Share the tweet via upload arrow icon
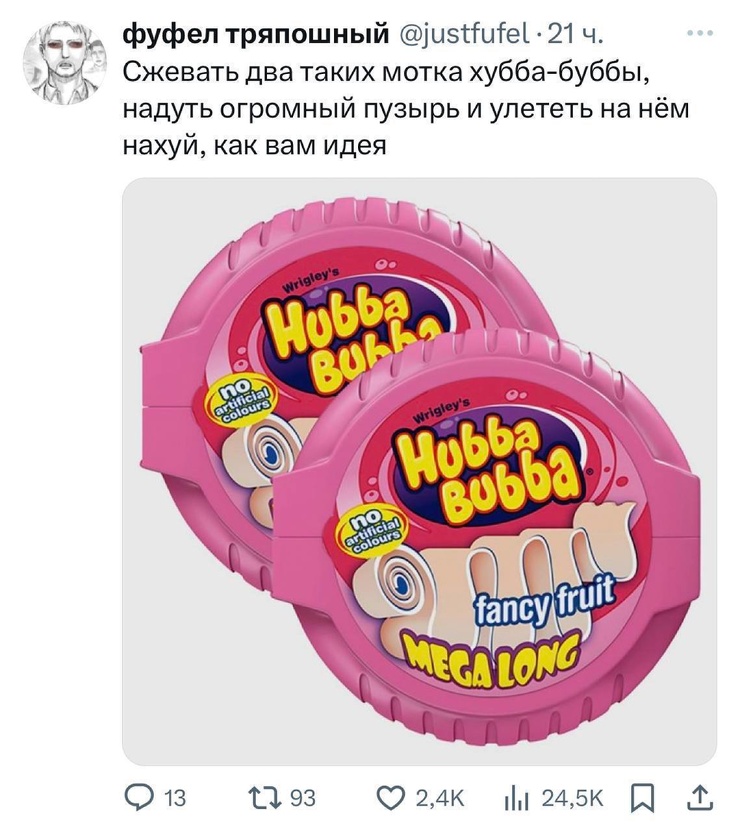The image size is (740, 831). coord(699,798)
